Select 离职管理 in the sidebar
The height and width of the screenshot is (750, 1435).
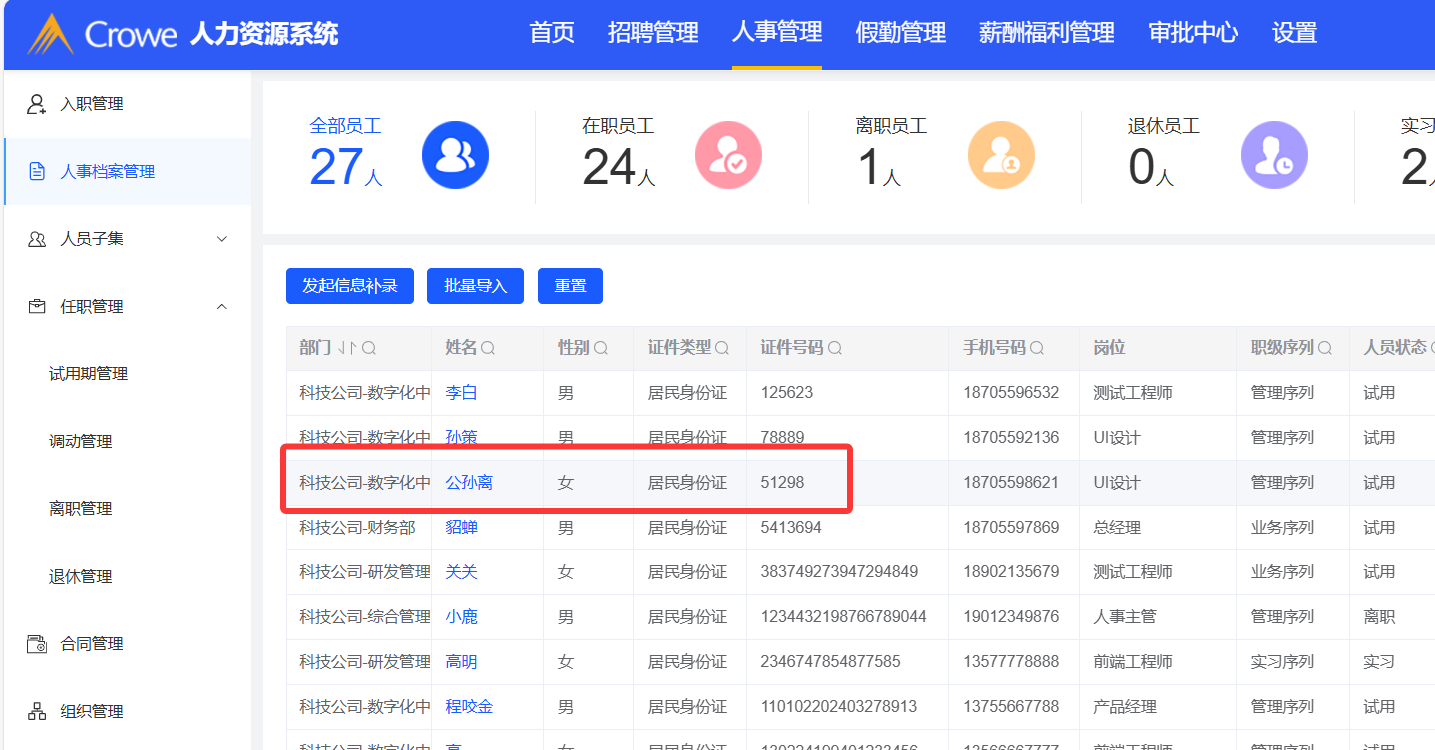point(80,509)
